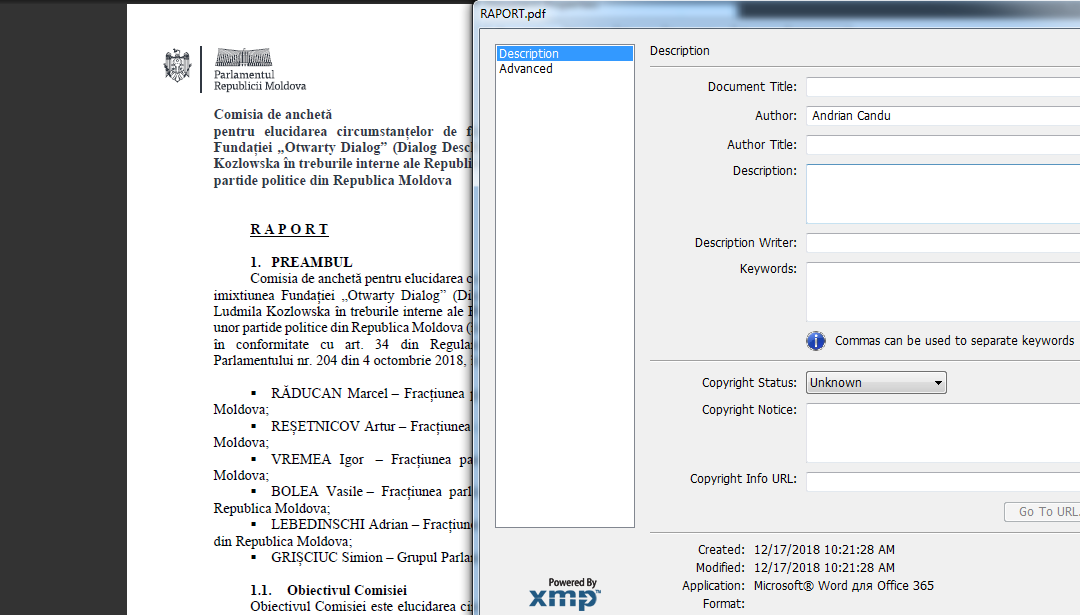Click the PREAMBUL section heading
Screen dimensions: 1080x615
coord(311,262)
